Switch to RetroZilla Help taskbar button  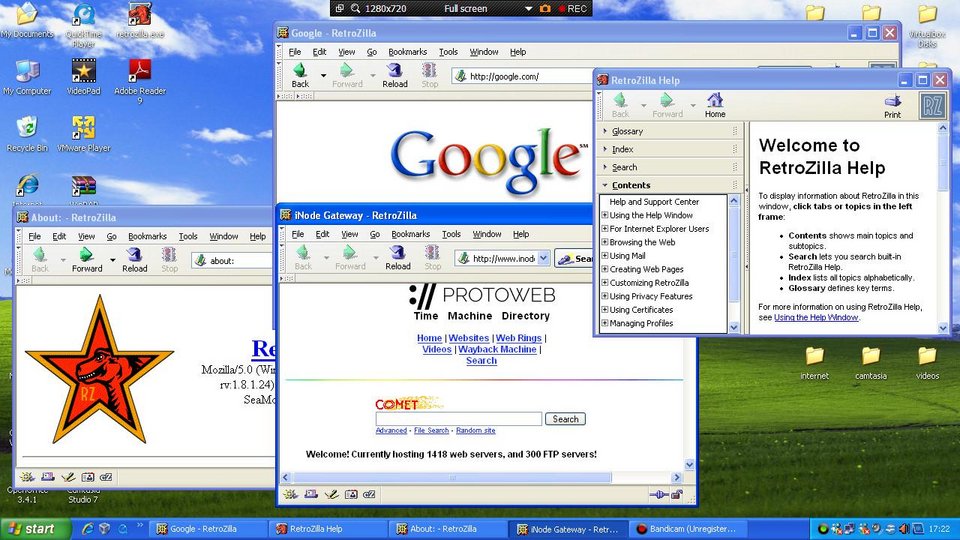click(329, 529)
